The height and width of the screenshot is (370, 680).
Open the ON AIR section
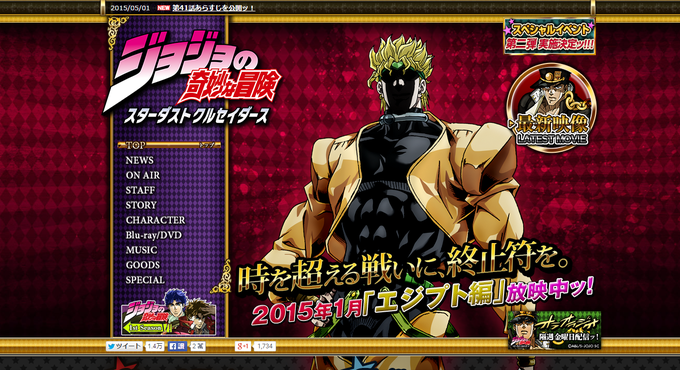pyautogui.click(x=143, y=175)
